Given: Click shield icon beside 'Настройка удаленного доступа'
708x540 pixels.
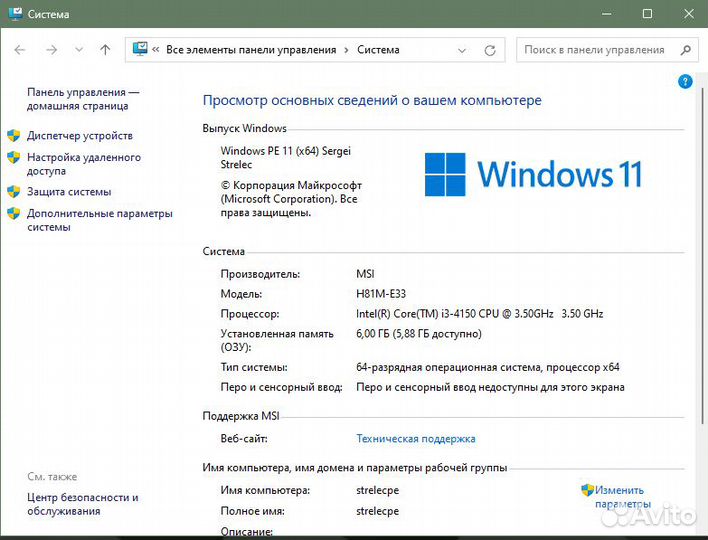Looking at the screenshot, I should click(x=14, y=157).
